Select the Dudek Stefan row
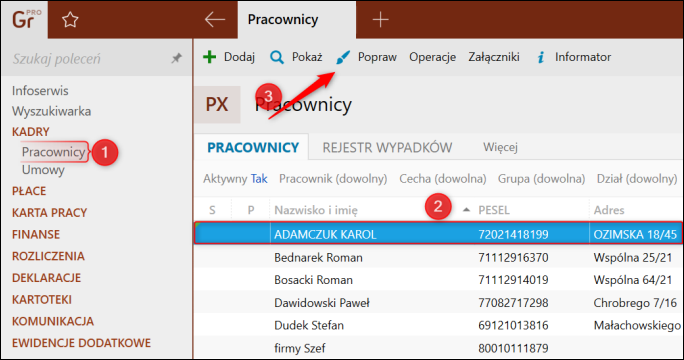This screenshot has width=684, height=360. pyautogui.click(x=438, y=326)
